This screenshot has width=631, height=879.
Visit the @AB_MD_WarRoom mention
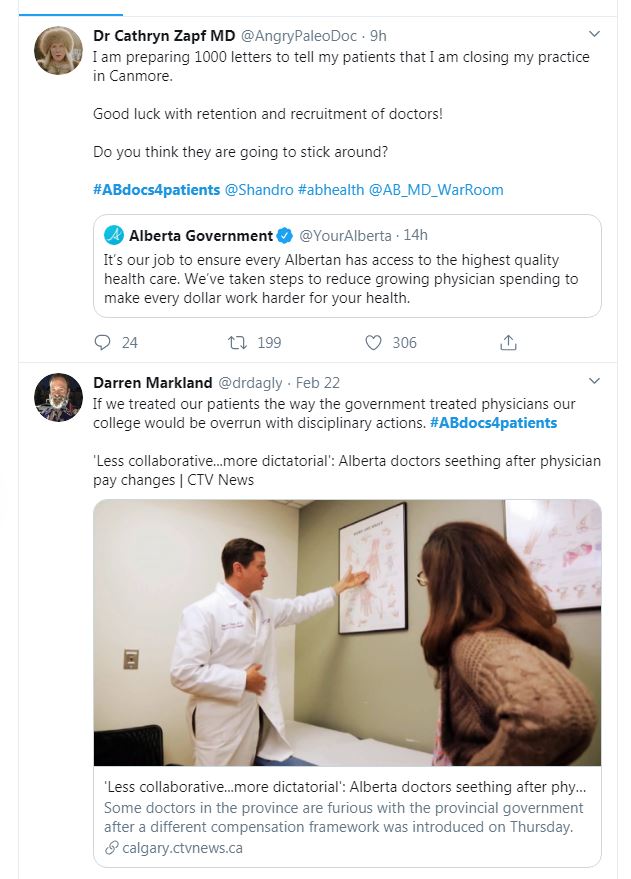[x=436, y=189]
